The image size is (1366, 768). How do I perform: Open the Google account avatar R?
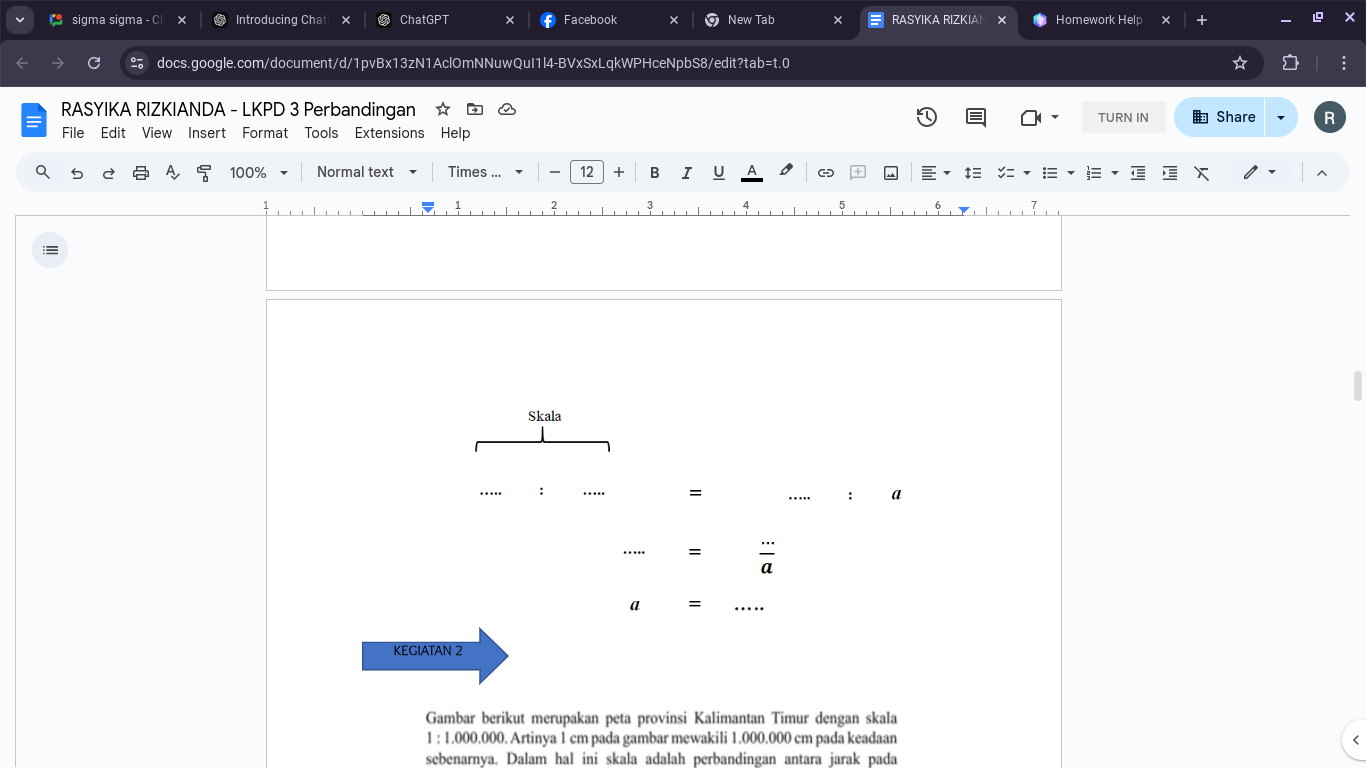coord(1329,117)
